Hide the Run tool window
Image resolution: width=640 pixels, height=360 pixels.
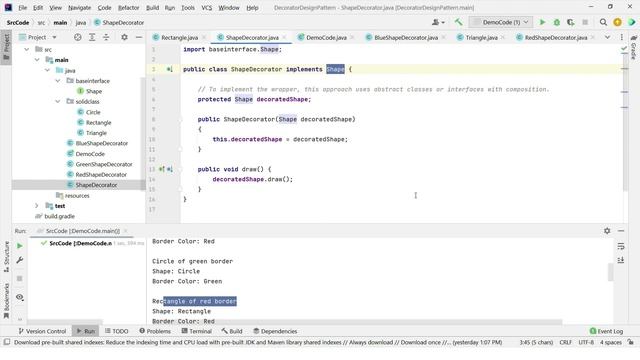[621, 231]
